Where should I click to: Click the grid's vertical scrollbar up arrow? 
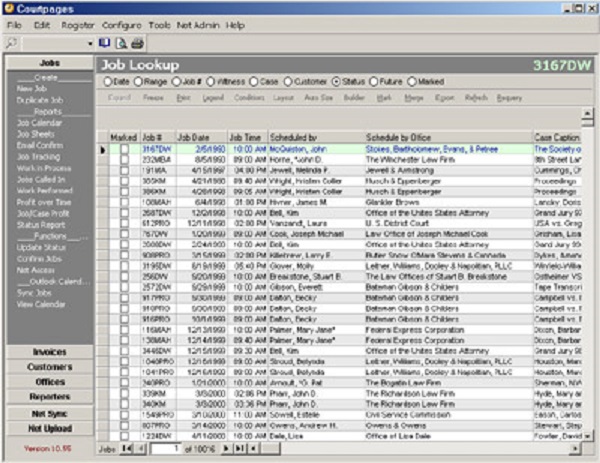point(587,113)
